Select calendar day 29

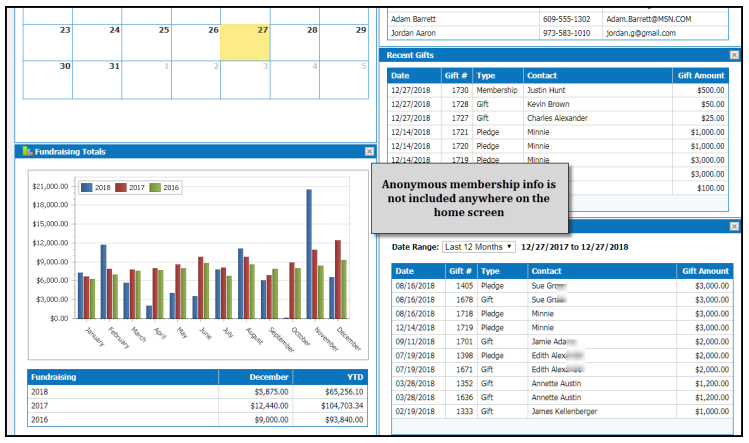click(x=344, y=43)
